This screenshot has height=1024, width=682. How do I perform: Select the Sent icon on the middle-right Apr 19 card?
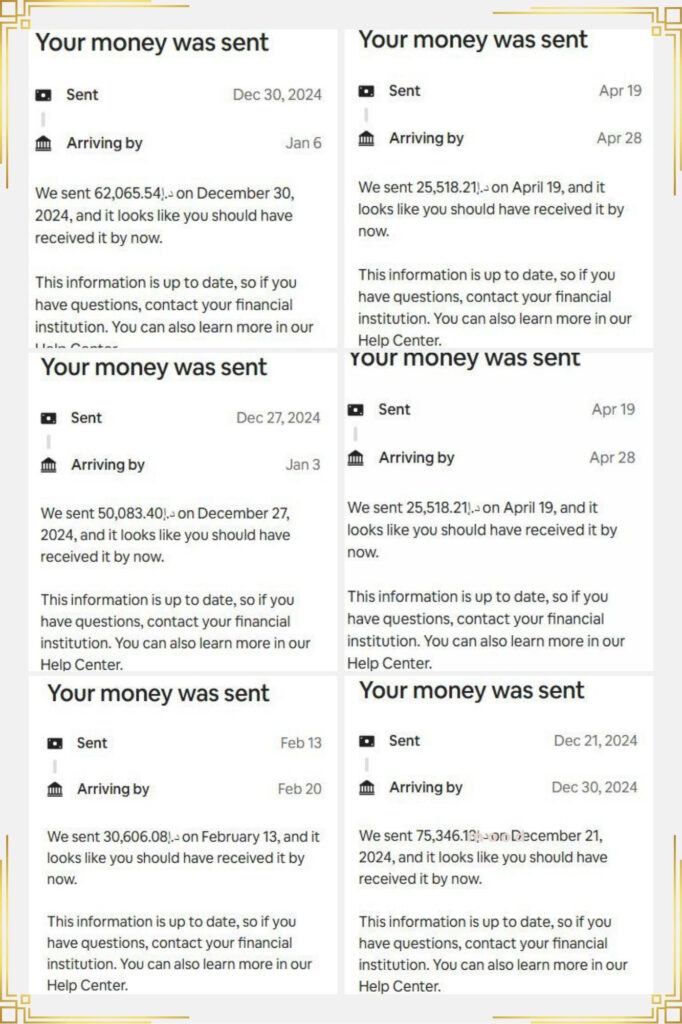(355, 409)
